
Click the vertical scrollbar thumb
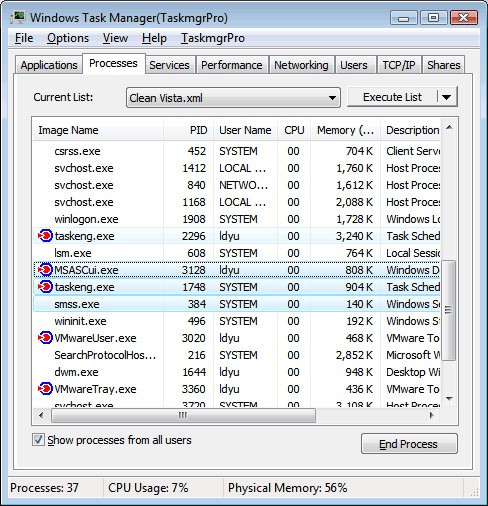click(x=449, y=310)
